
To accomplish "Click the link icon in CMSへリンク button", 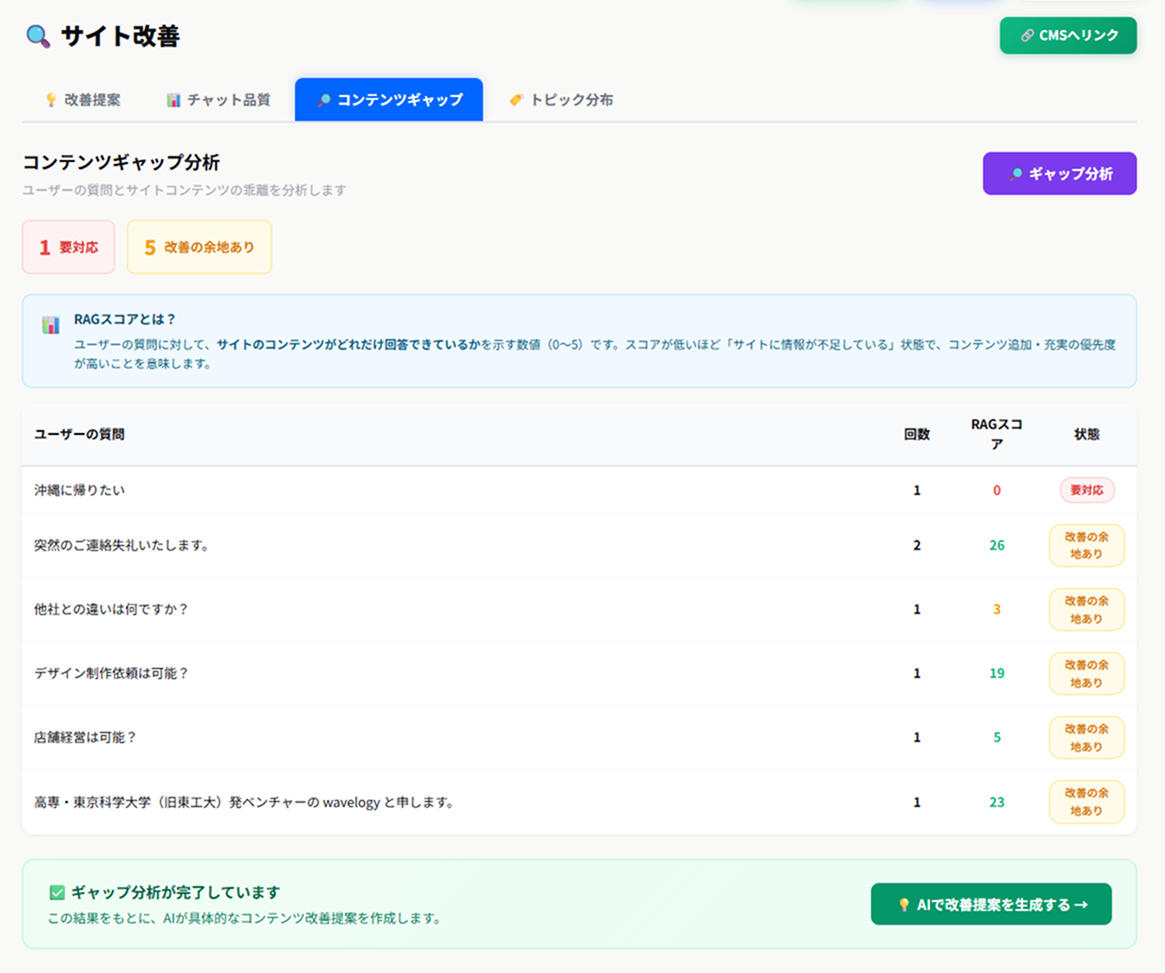I will (x=1027, y=36).
